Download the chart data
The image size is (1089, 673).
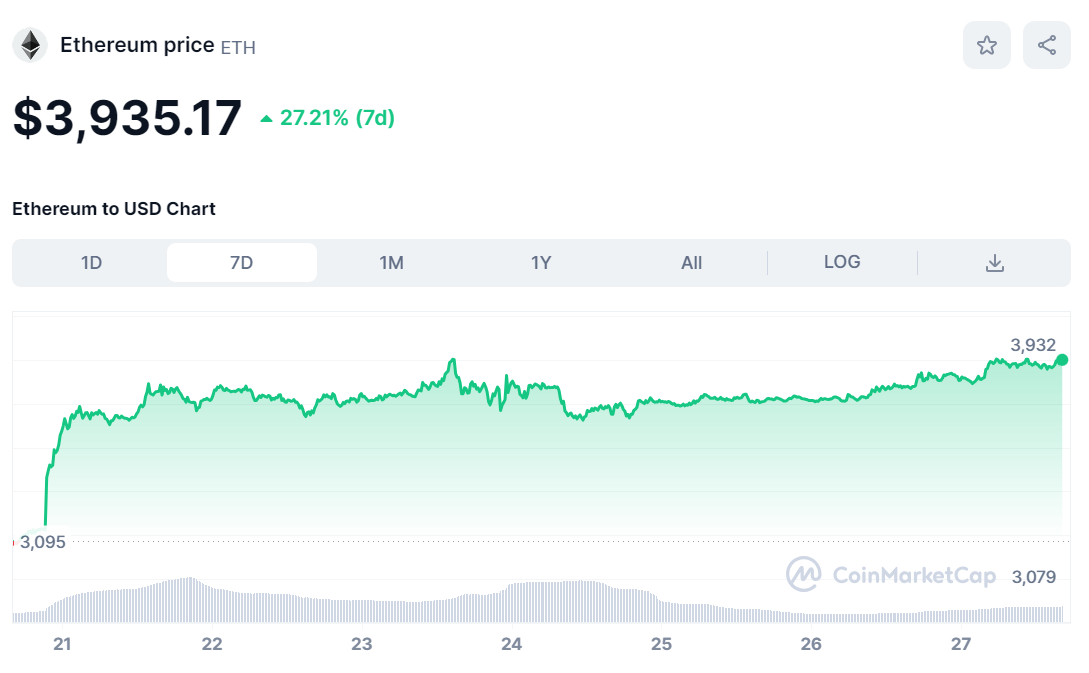coord(994,262)
